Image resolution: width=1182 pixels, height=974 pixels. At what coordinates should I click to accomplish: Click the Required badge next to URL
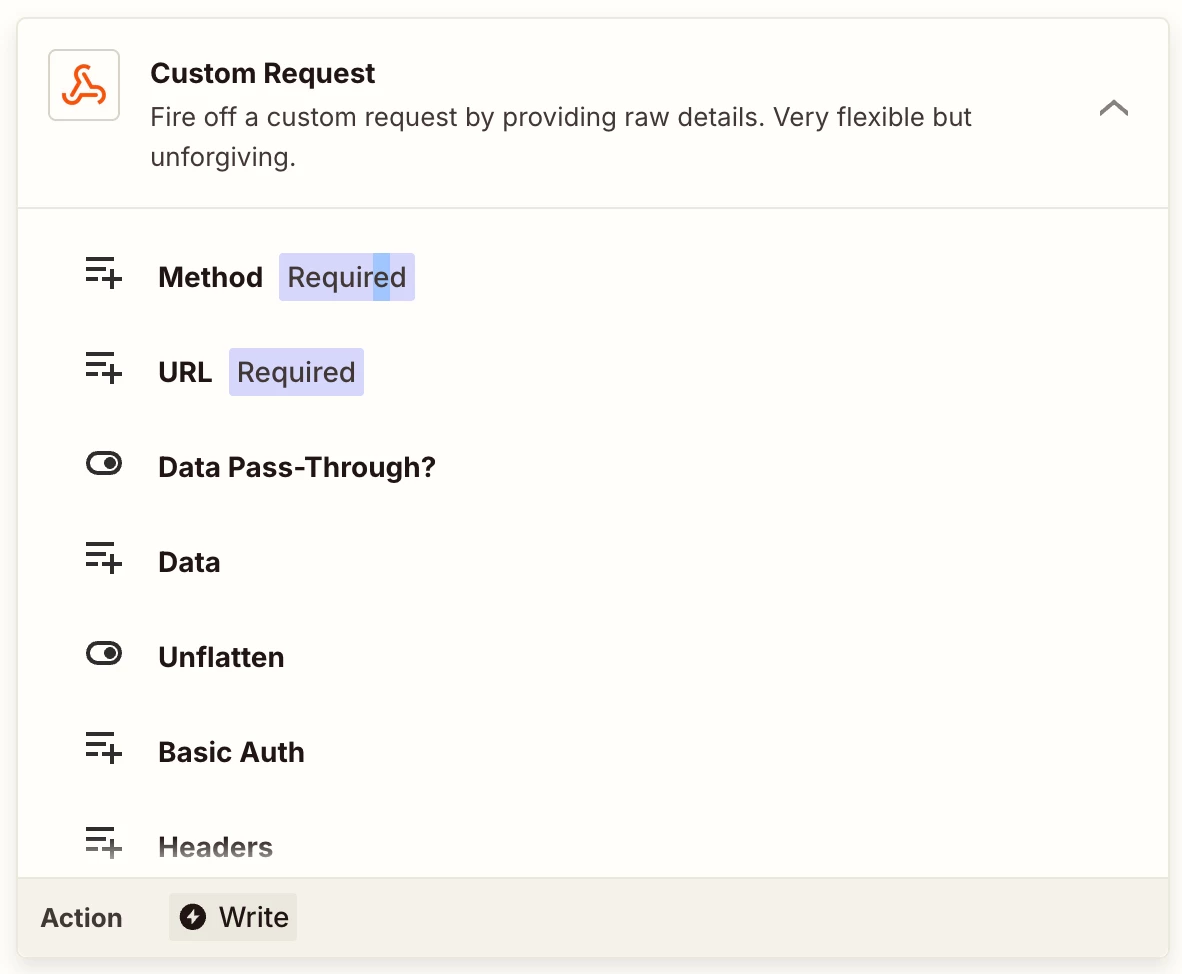296,372
